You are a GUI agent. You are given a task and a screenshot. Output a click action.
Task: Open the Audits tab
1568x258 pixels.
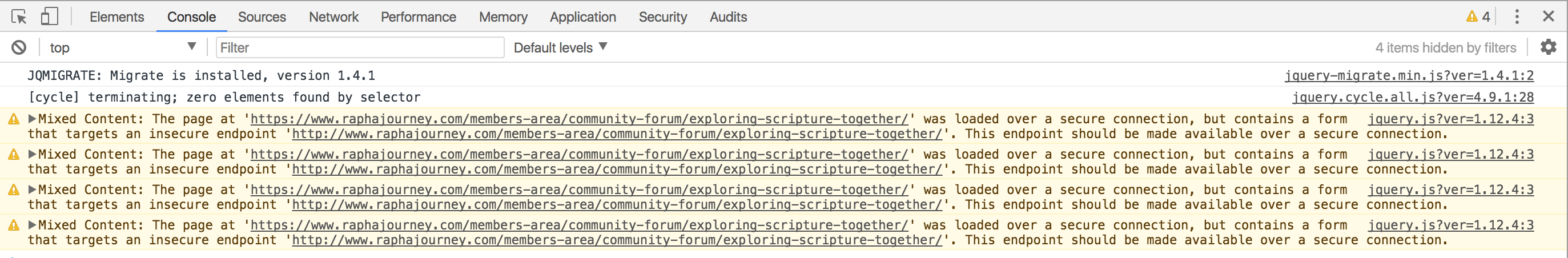coord(728,17)
